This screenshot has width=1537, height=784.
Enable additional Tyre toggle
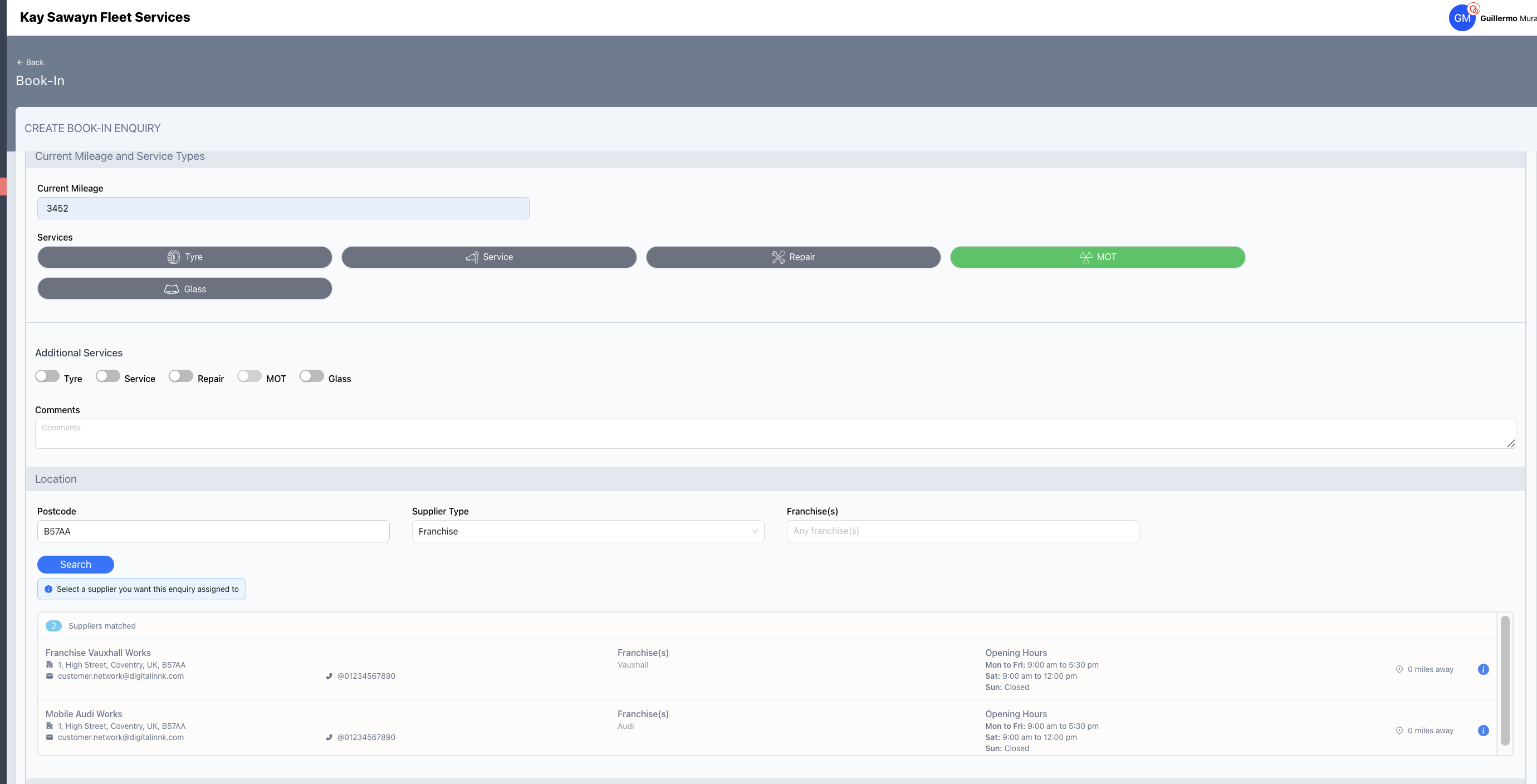pos(47,376)
